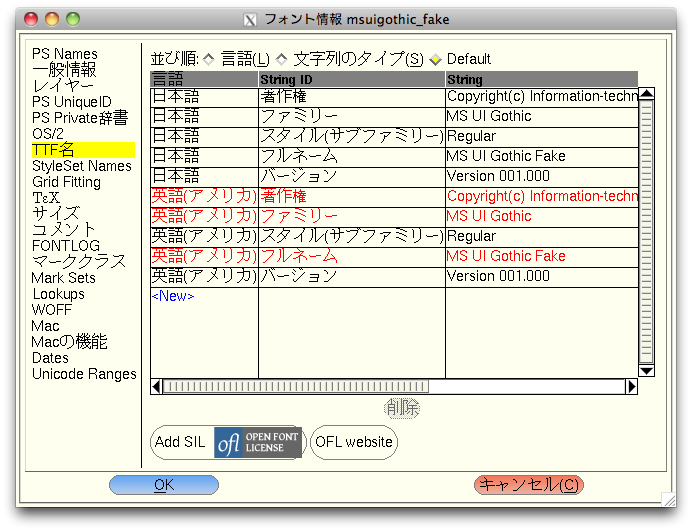The width and height of the screenshot is (692, 531).
Task: Click the X11 icon in title bar
Action: tap(250, 20)
